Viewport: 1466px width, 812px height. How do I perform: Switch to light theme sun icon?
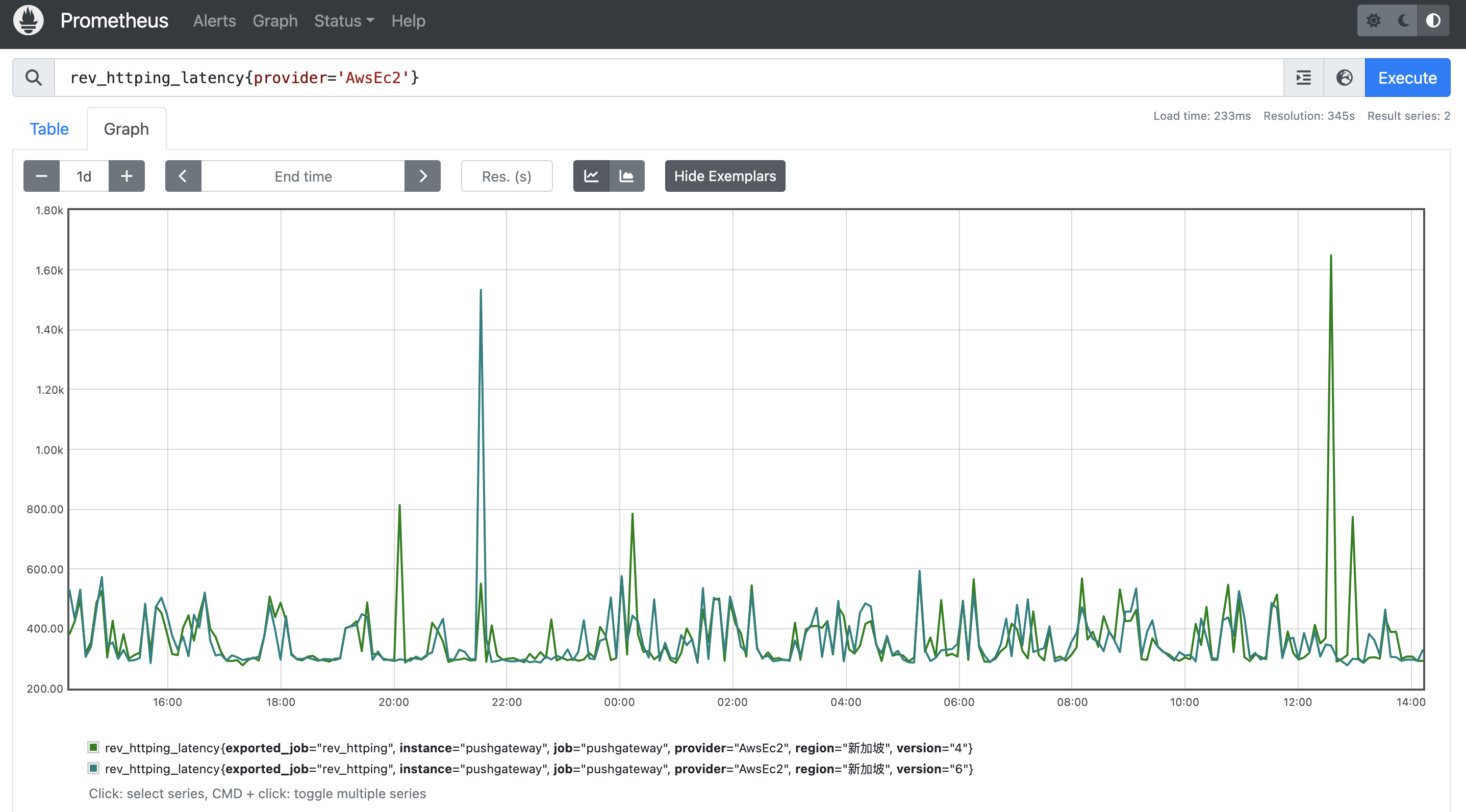point(1373,20)
